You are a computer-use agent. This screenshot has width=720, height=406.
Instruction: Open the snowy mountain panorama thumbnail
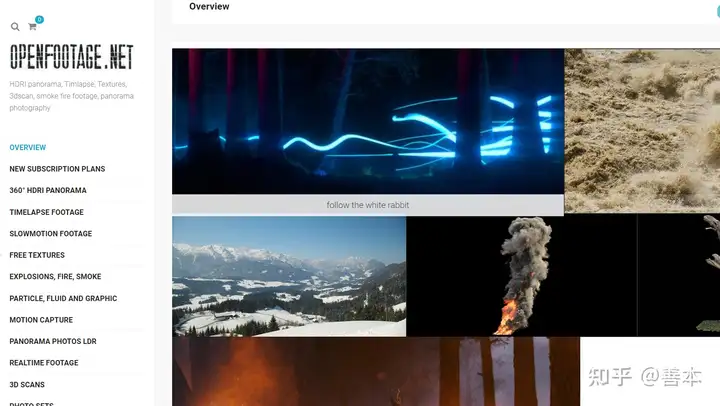pos(289,276)
